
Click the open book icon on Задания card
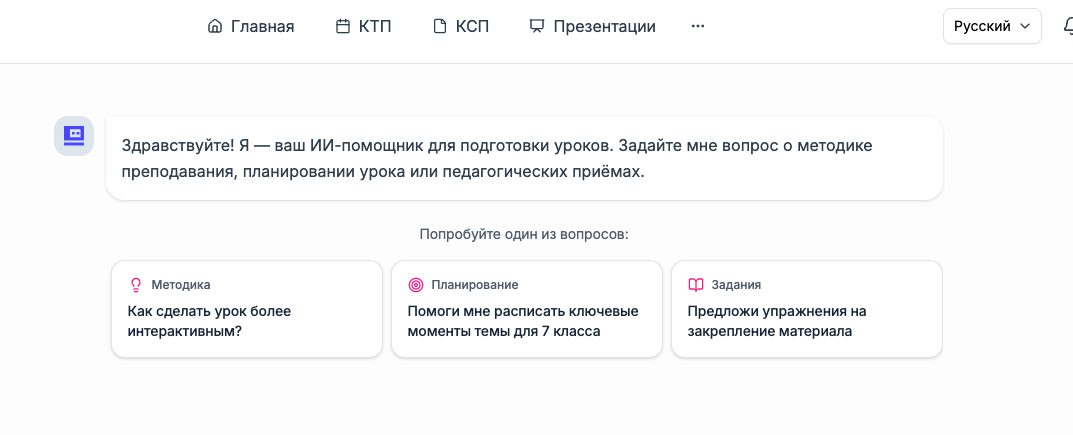pos(695,285)
